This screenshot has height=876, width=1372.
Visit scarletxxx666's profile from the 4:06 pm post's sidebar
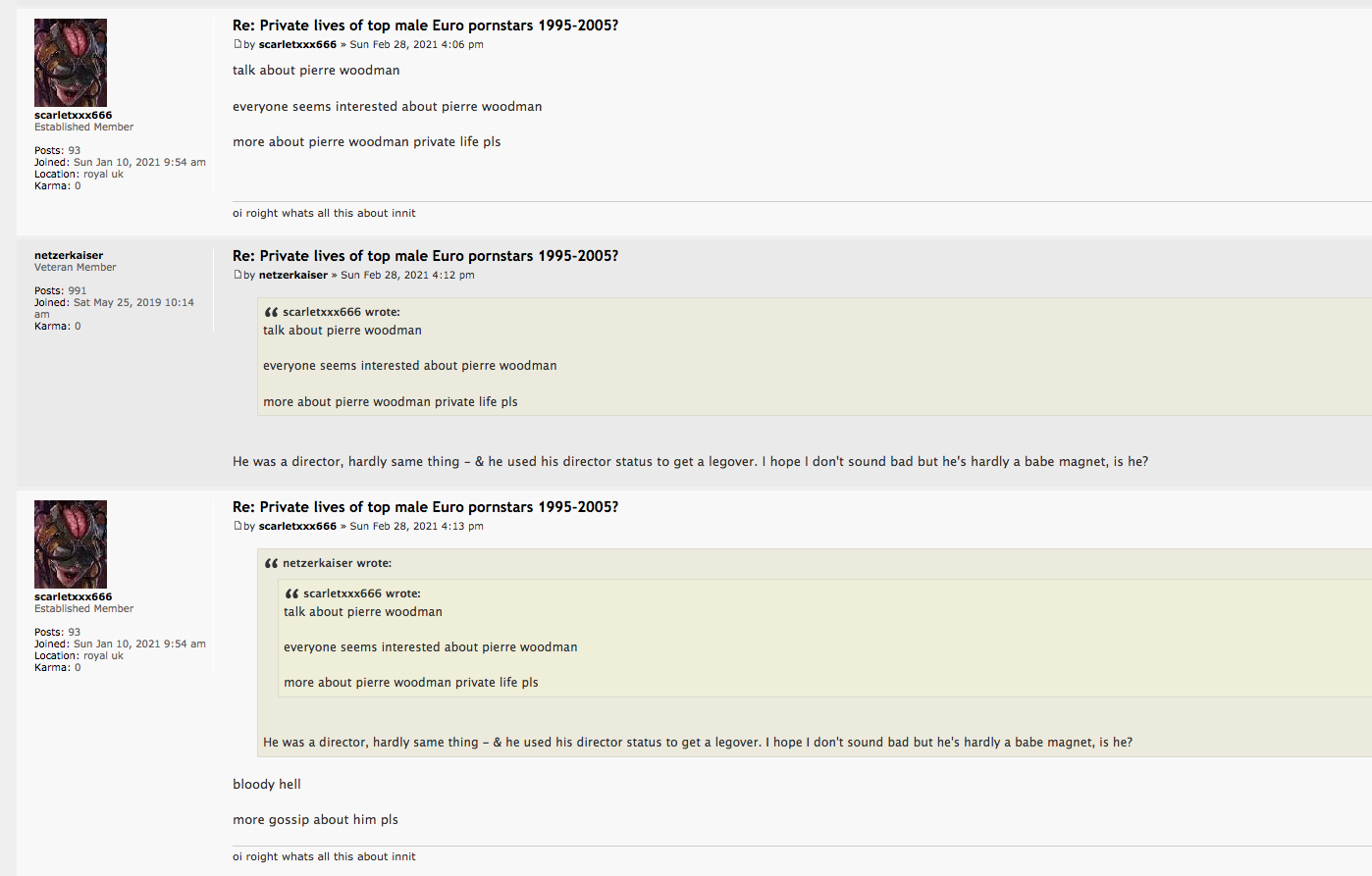pos(74,115)
